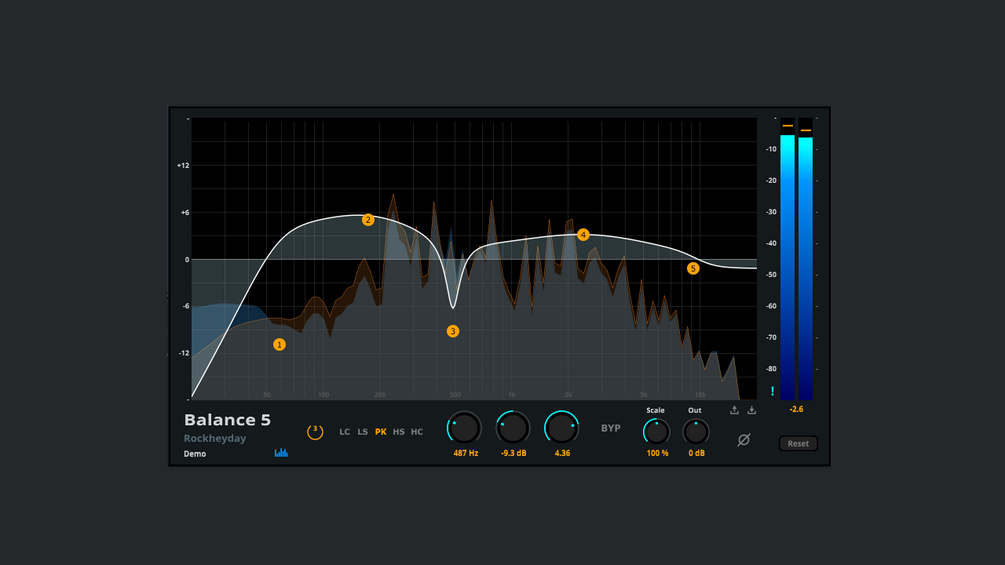Click the -2.6 peak level readout
This screenshot has height=565, width=1005.
point(796,409)
